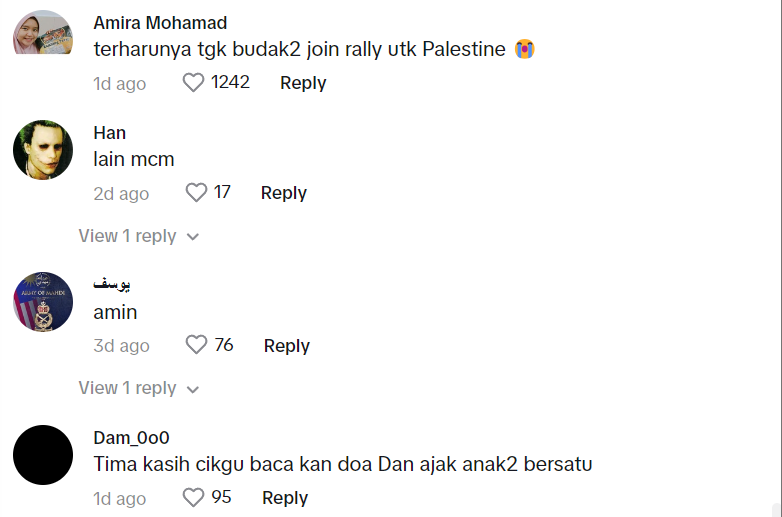Viewport: 782px width, 517px height.
Task: Click the chevron below Han's comment
Action: tap(193, 237)
